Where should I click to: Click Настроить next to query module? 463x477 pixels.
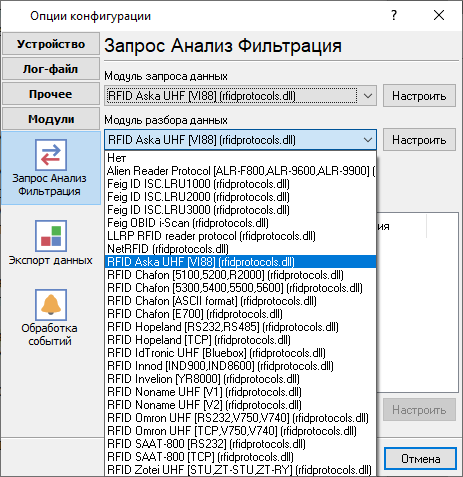[x=419, y=96]
